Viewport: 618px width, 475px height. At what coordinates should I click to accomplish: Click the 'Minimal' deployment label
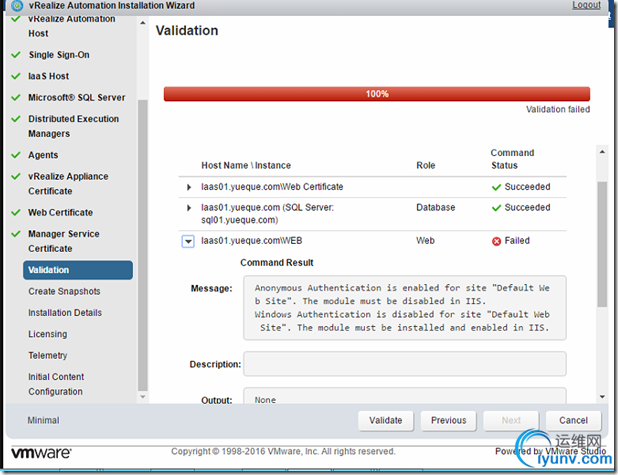click(43, 421)
